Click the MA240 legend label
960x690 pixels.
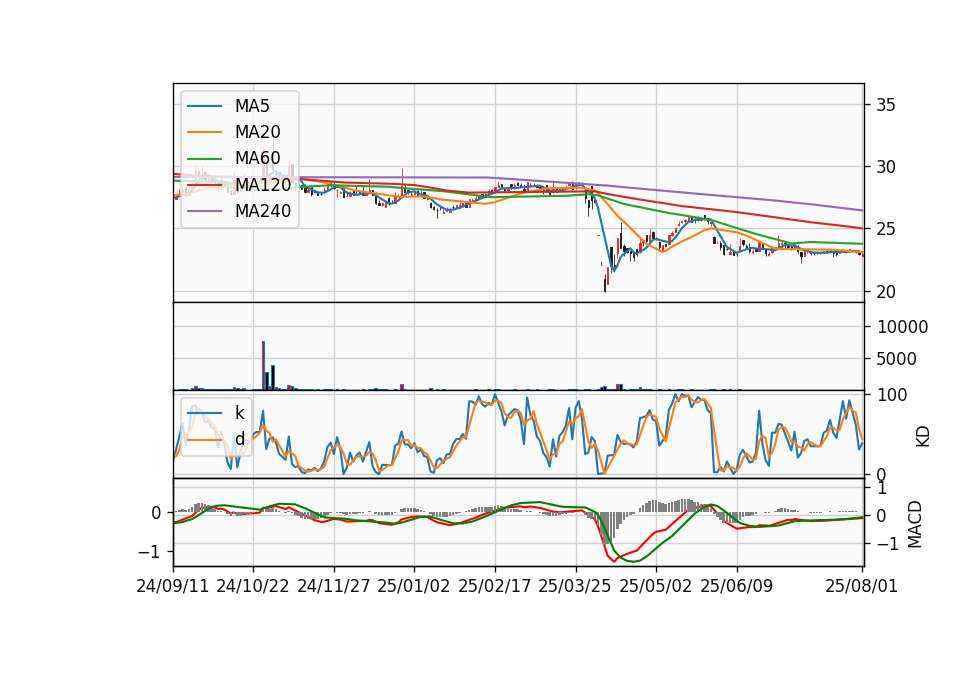(263, 211)
